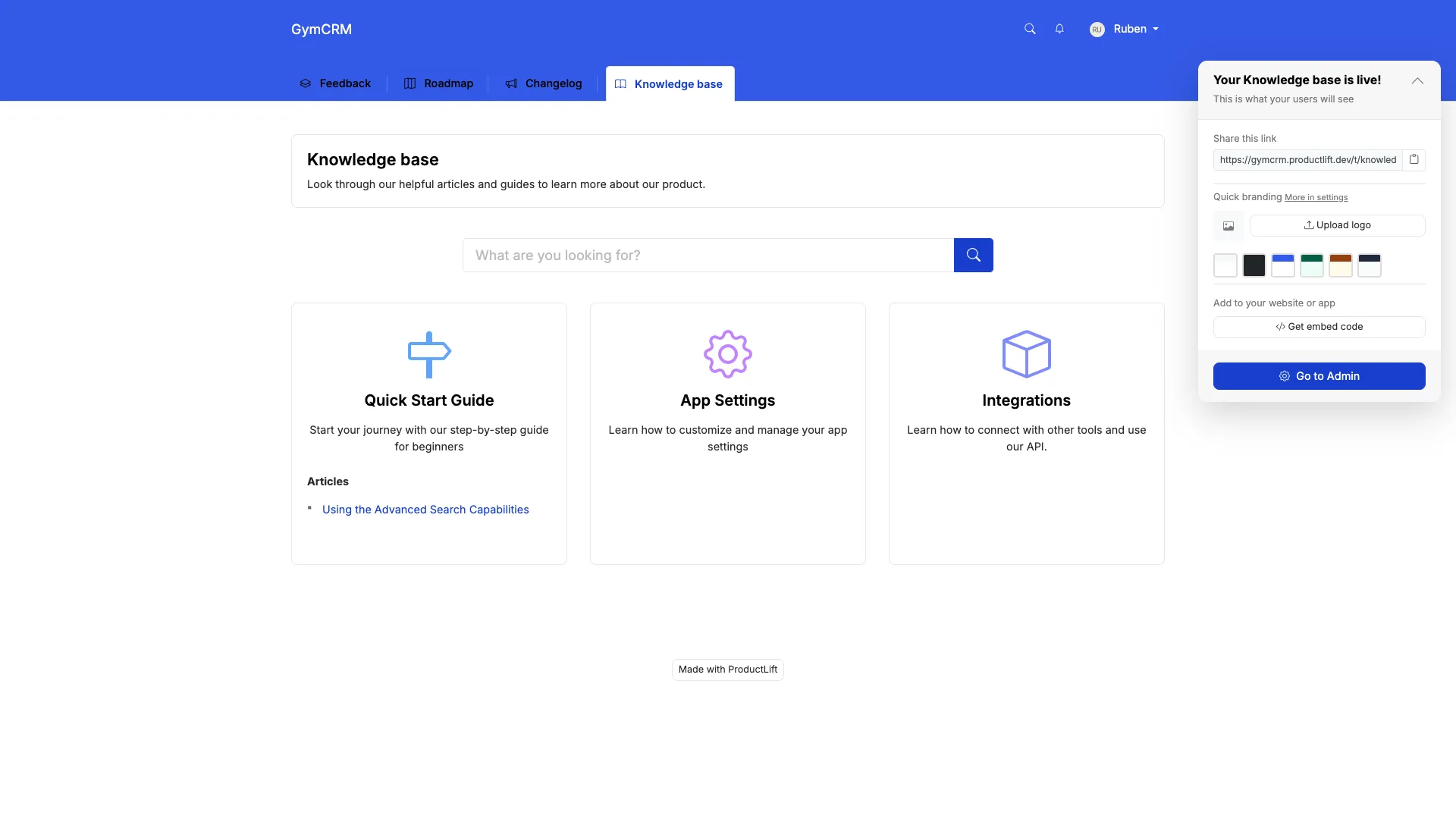Click the Changelog megaphone icon
This screenshot has width=1456, height=819.
(x=510, y=83)
